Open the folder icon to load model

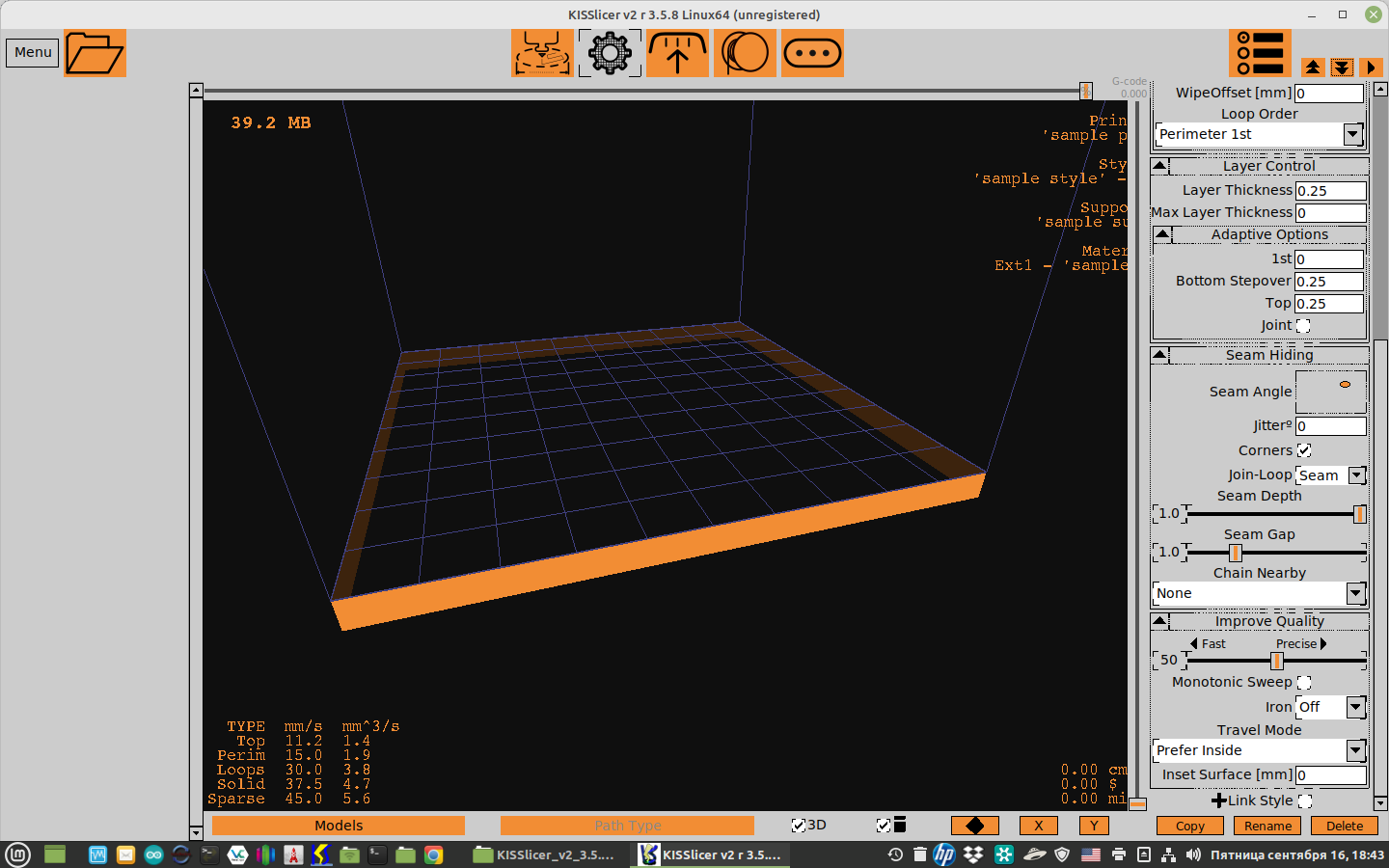pyautogui.click(x=95, y=53)
